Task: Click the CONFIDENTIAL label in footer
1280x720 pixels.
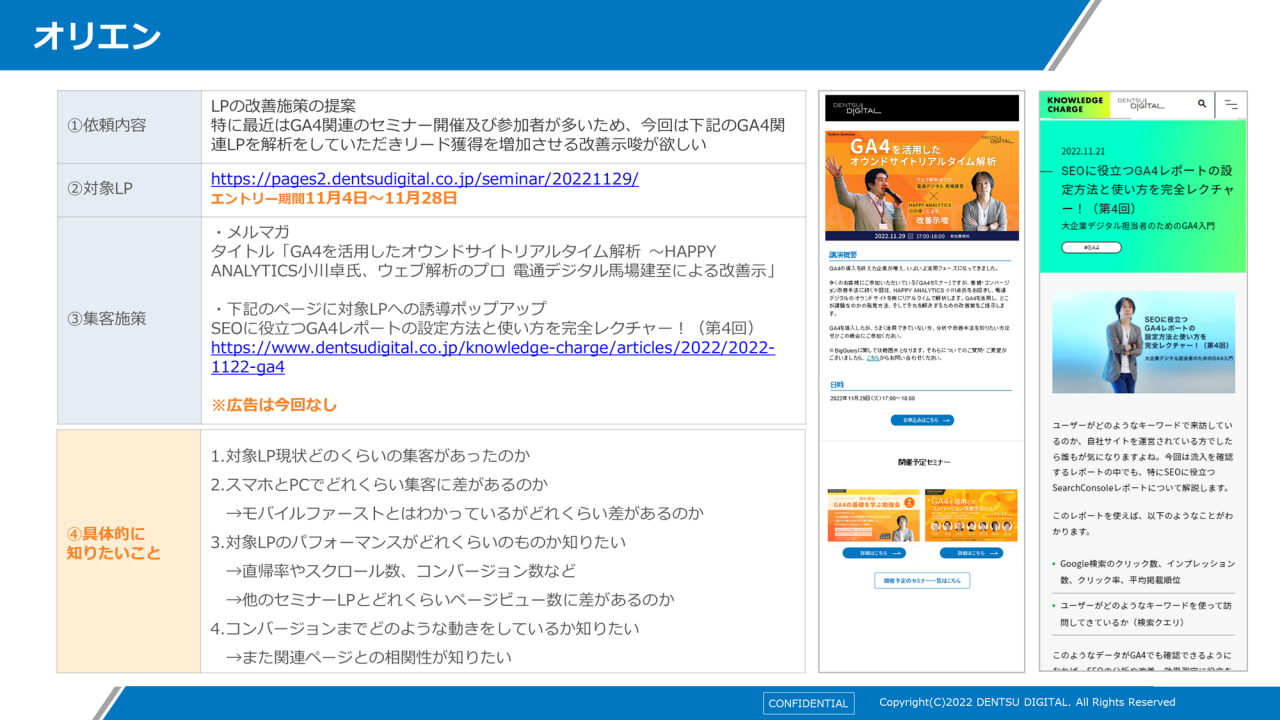Action: point(808,703)
